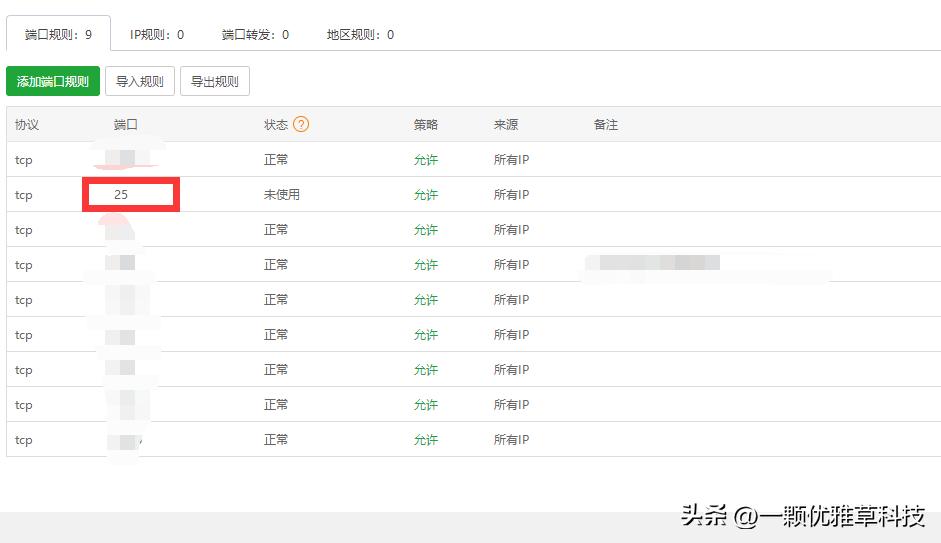
Task: Click the 策略 column header
Action: [x=425, y=124]
